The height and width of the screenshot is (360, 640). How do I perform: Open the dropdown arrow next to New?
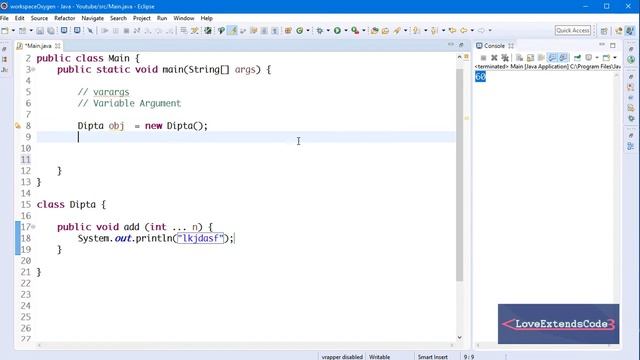(x=13, y=31)
